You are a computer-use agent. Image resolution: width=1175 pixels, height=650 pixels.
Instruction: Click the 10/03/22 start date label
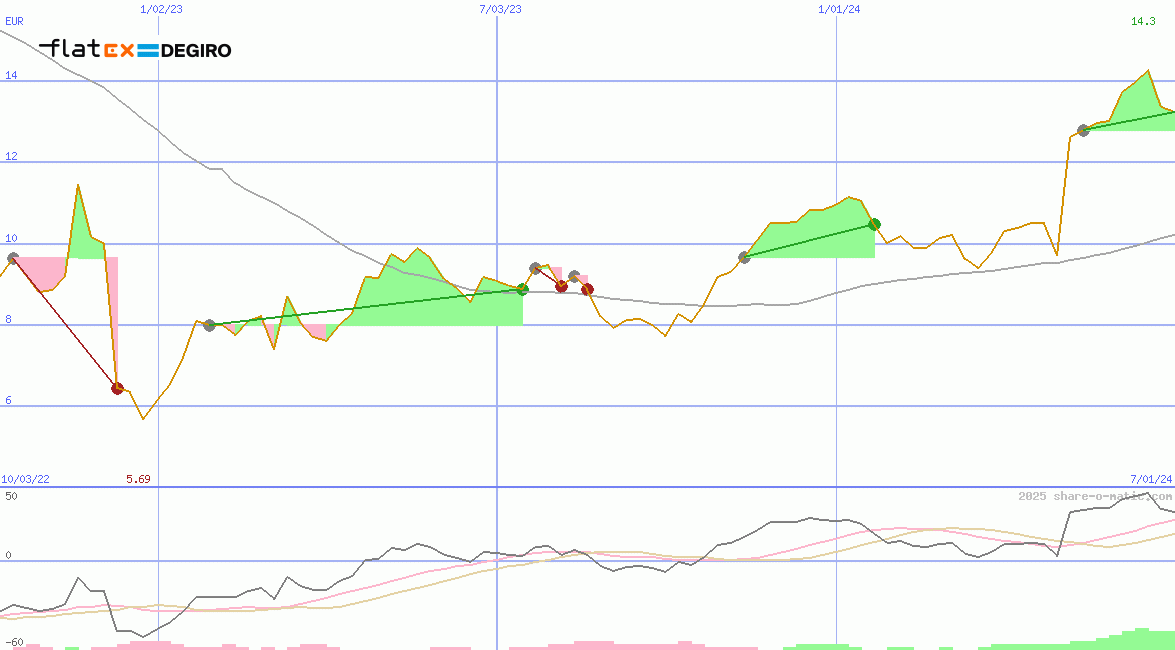tap(26, 480)
